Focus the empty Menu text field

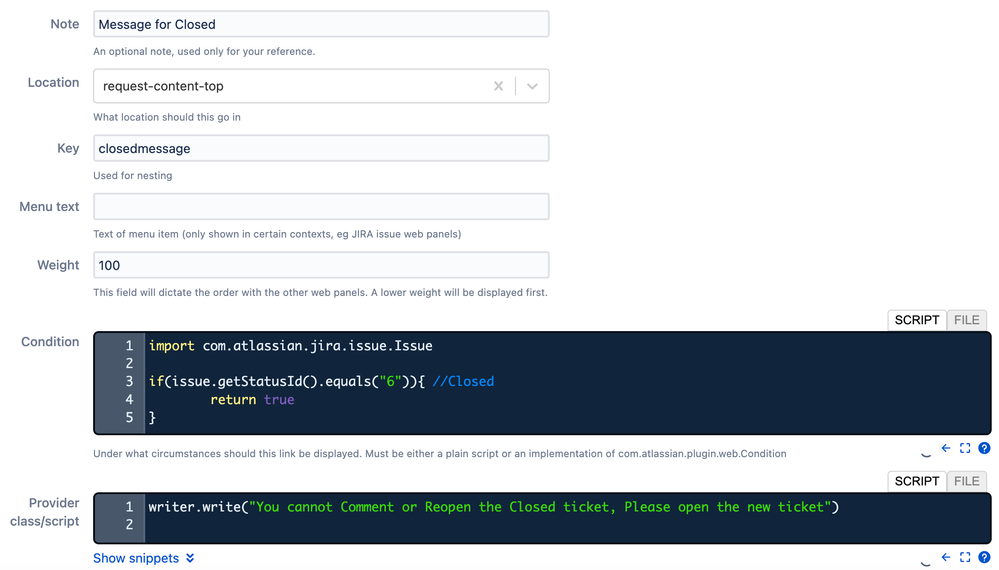[321, 206]
